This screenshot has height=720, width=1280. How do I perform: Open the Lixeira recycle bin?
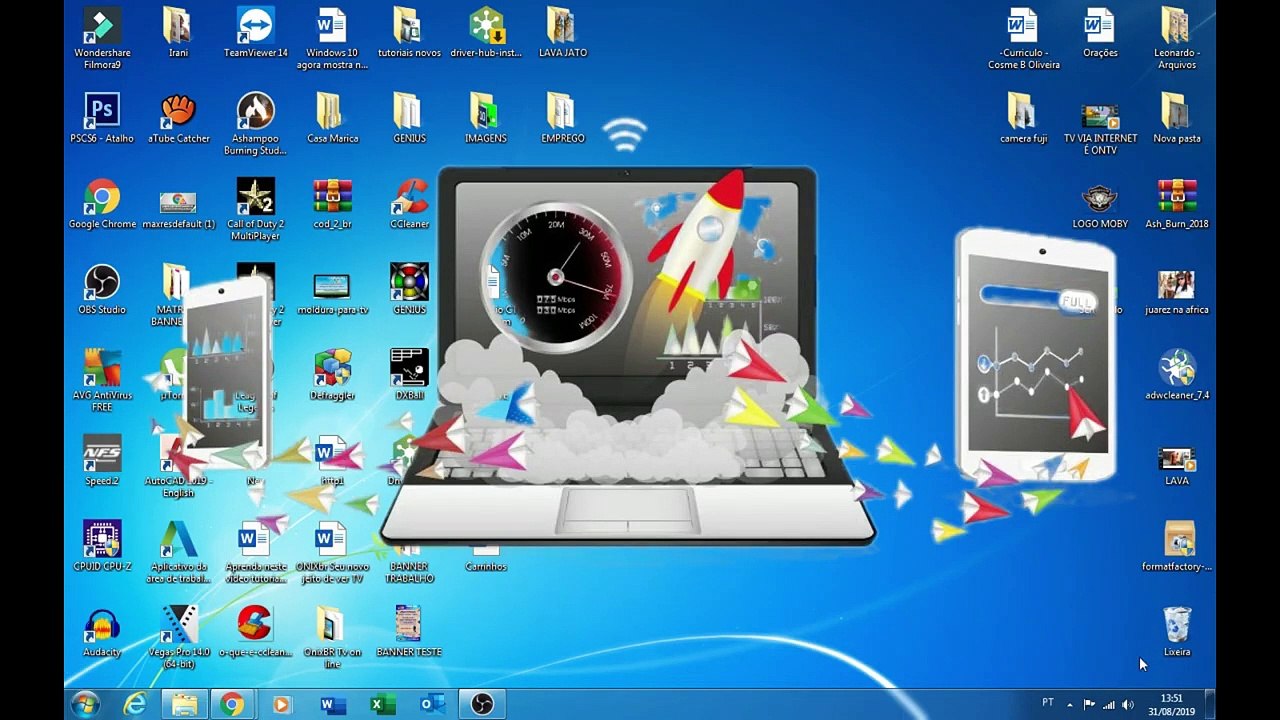[x=1176, y=632]
